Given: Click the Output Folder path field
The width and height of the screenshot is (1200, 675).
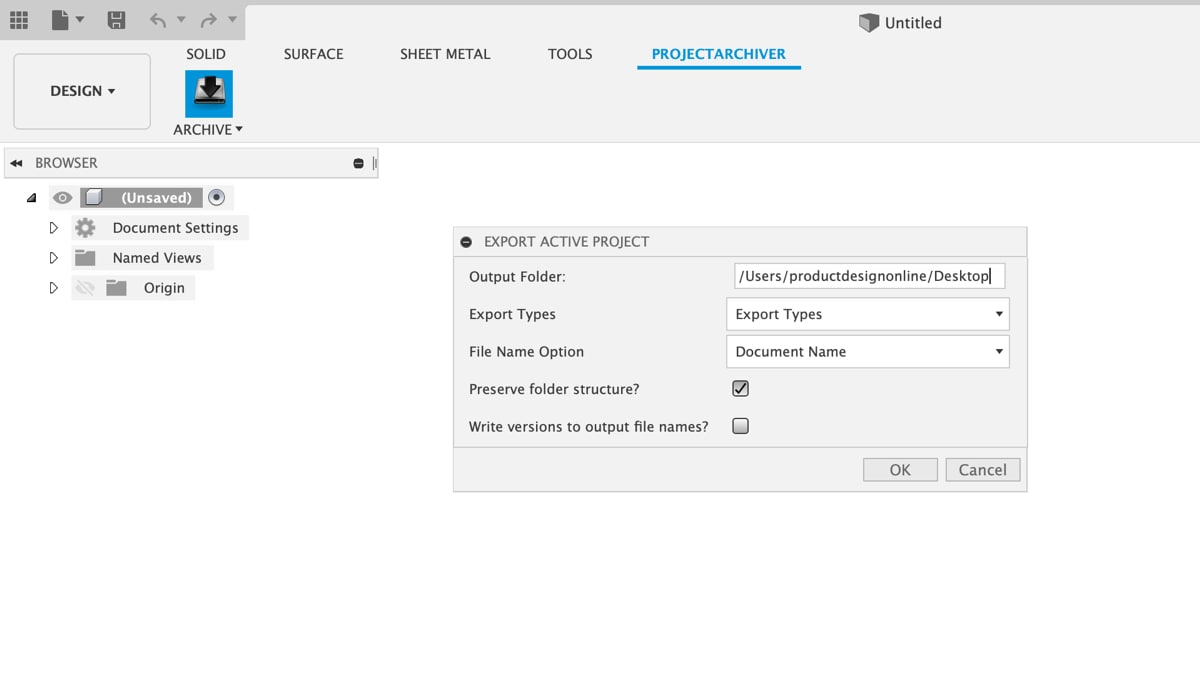Looking at the screenshot, I should click(x=869, y=276).
